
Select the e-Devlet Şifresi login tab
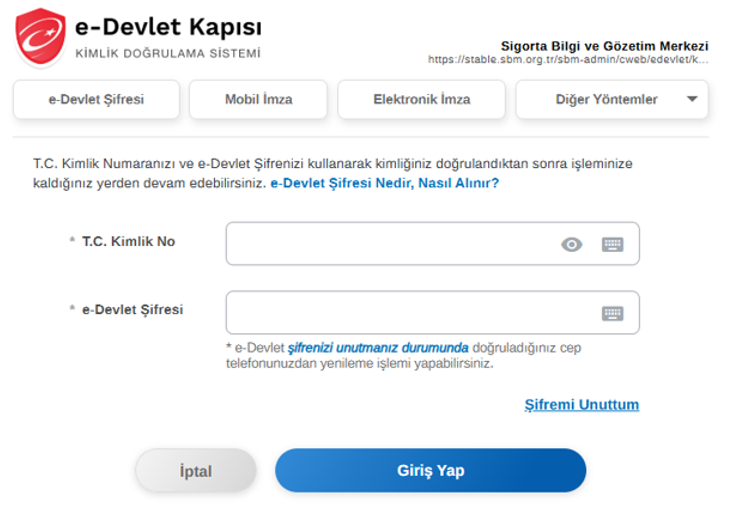coord(96,100)
